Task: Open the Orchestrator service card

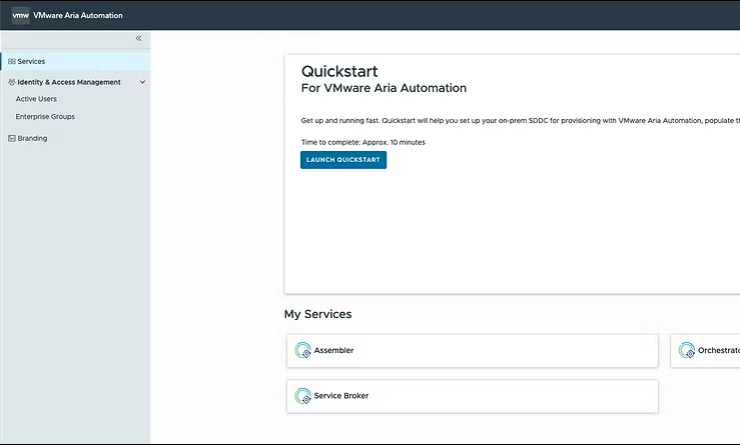Action: [706, 351]
